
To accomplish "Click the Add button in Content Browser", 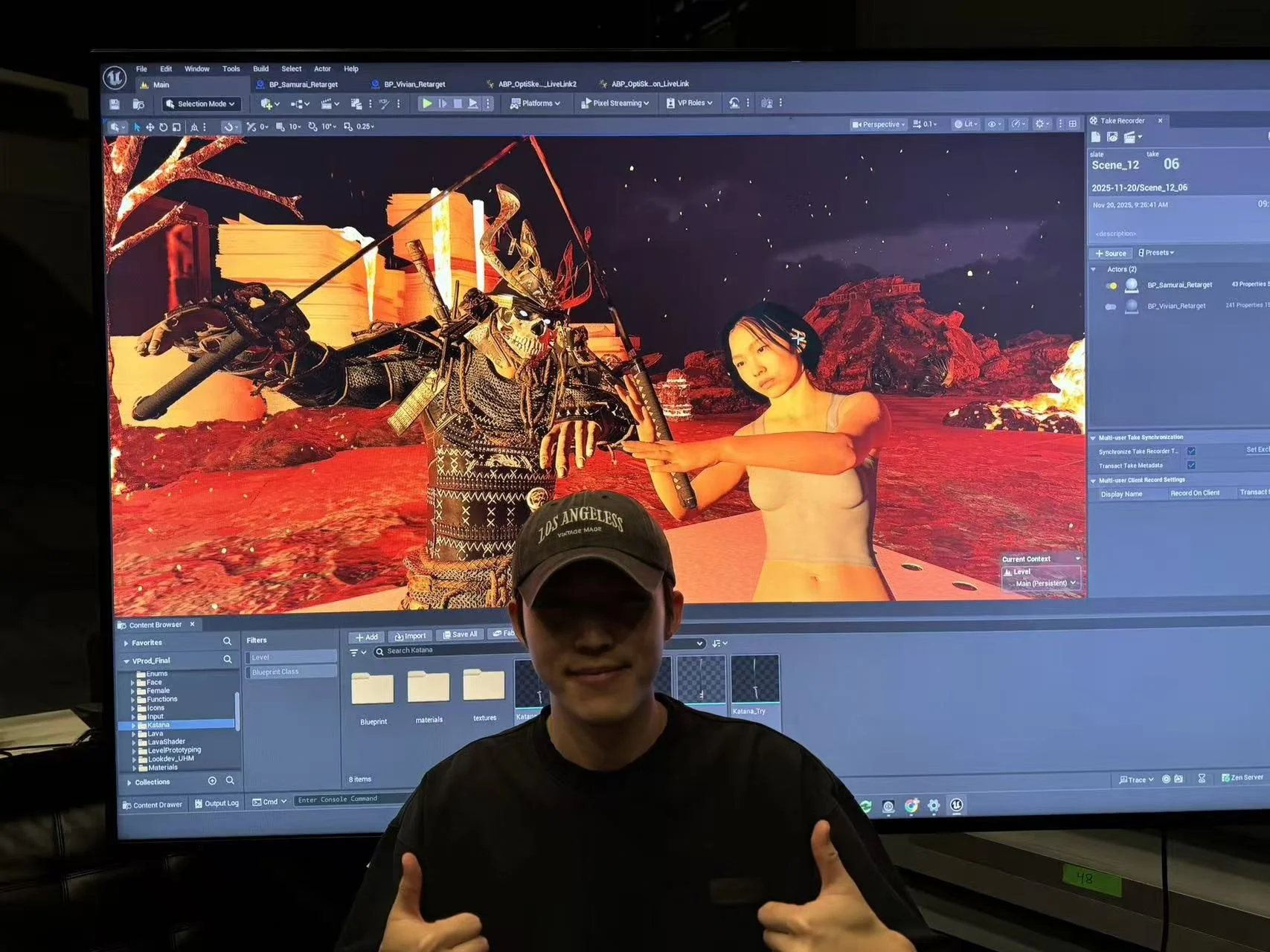I will (366, 637).
